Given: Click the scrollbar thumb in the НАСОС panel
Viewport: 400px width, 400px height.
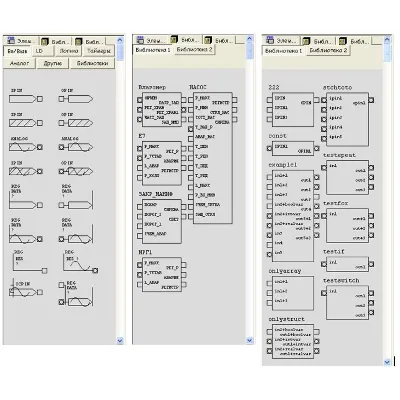Looking at the screenshot, I should point(250,50).
